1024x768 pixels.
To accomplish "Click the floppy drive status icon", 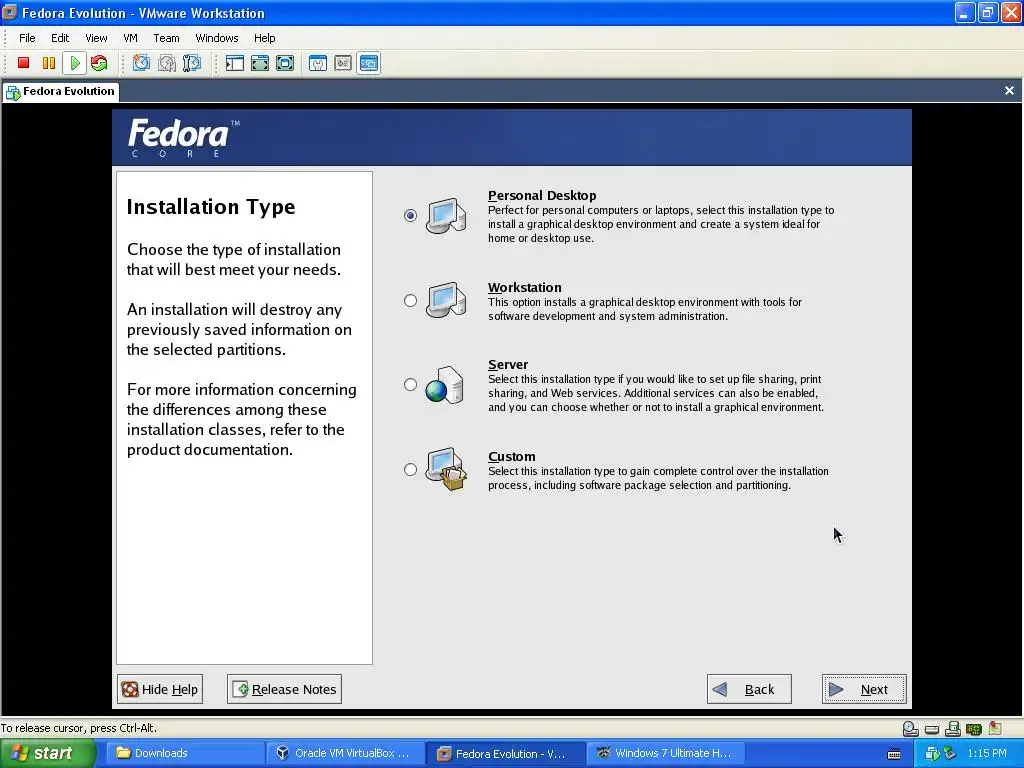I will 953,728.
